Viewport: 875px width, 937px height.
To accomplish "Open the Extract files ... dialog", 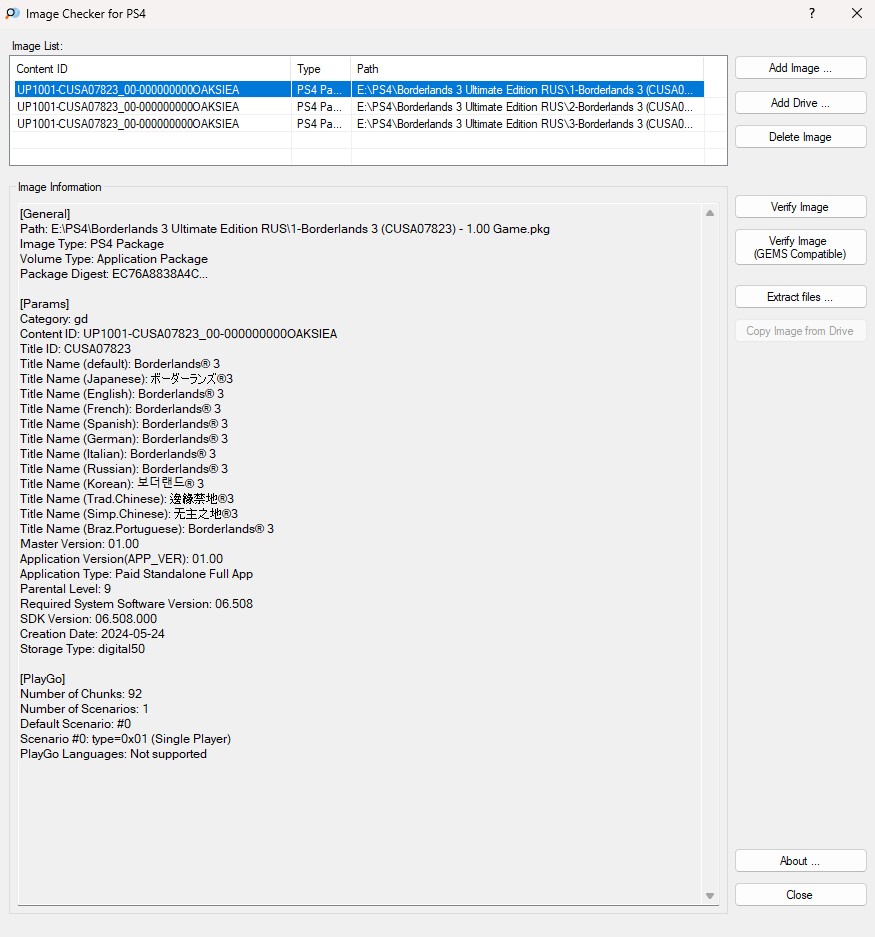I will (800, 297).
